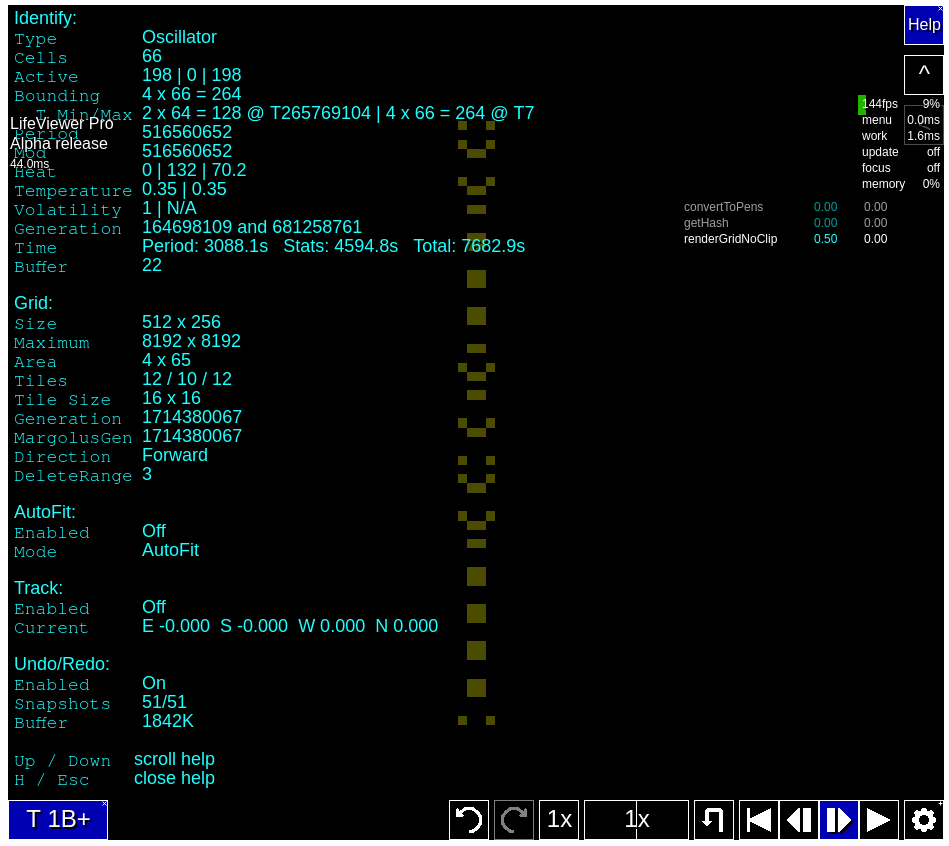Image resolution: width=949 pixels, height=846 pixels.
Task: Open the settings gear
Action: pos(923,819)
